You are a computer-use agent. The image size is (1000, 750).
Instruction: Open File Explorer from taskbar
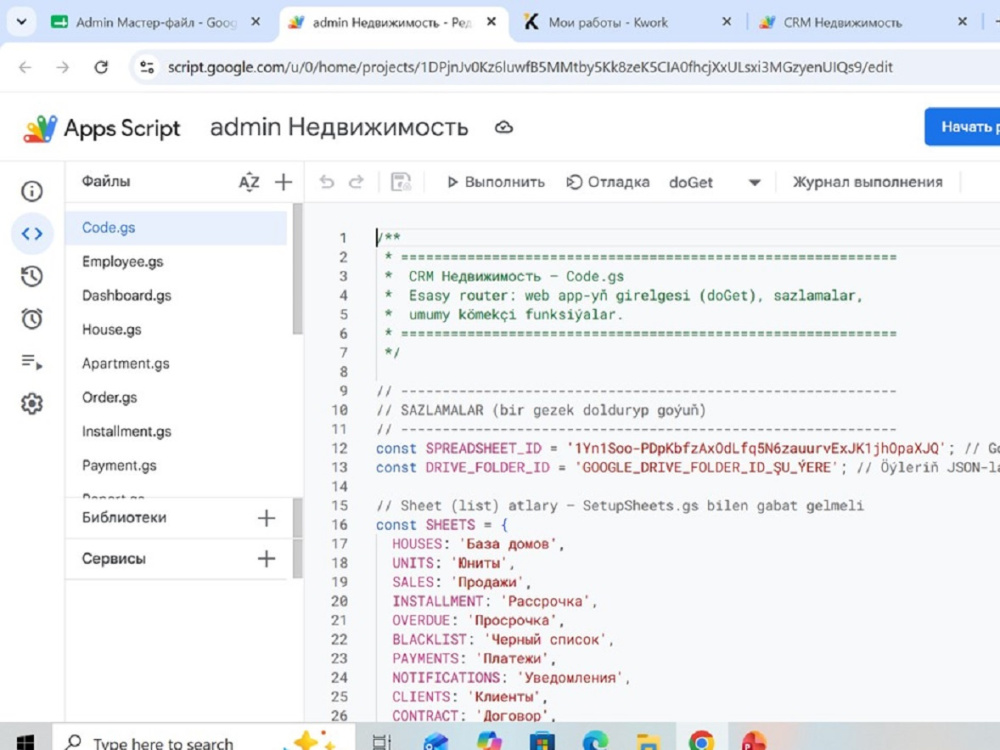pyautogui.click(x=648, y=742)
